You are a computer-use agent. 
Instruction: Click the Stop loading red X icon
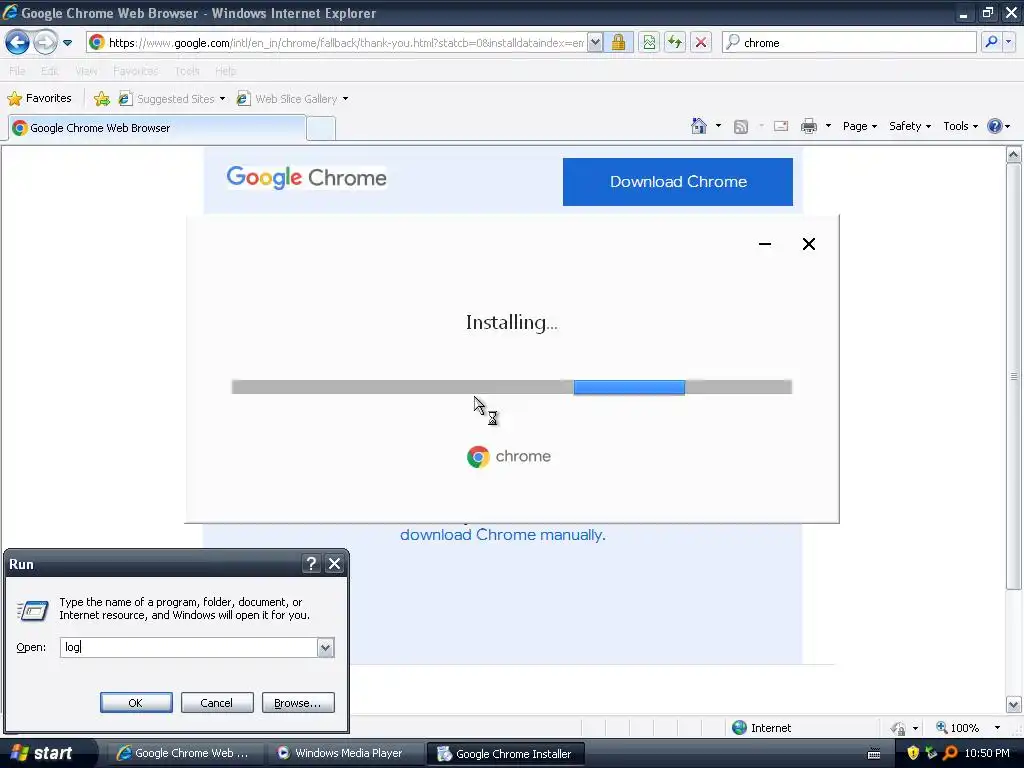click(701, 43)
